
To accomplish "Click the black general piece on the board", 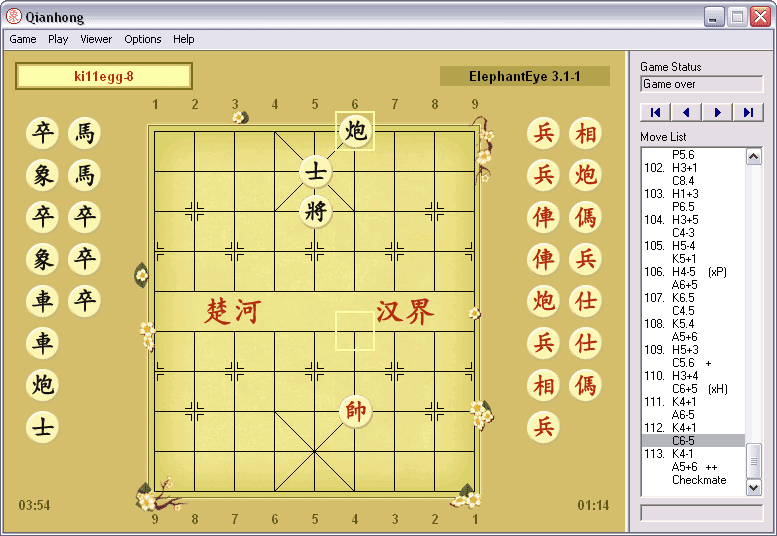I will click(x=315, y=211).
